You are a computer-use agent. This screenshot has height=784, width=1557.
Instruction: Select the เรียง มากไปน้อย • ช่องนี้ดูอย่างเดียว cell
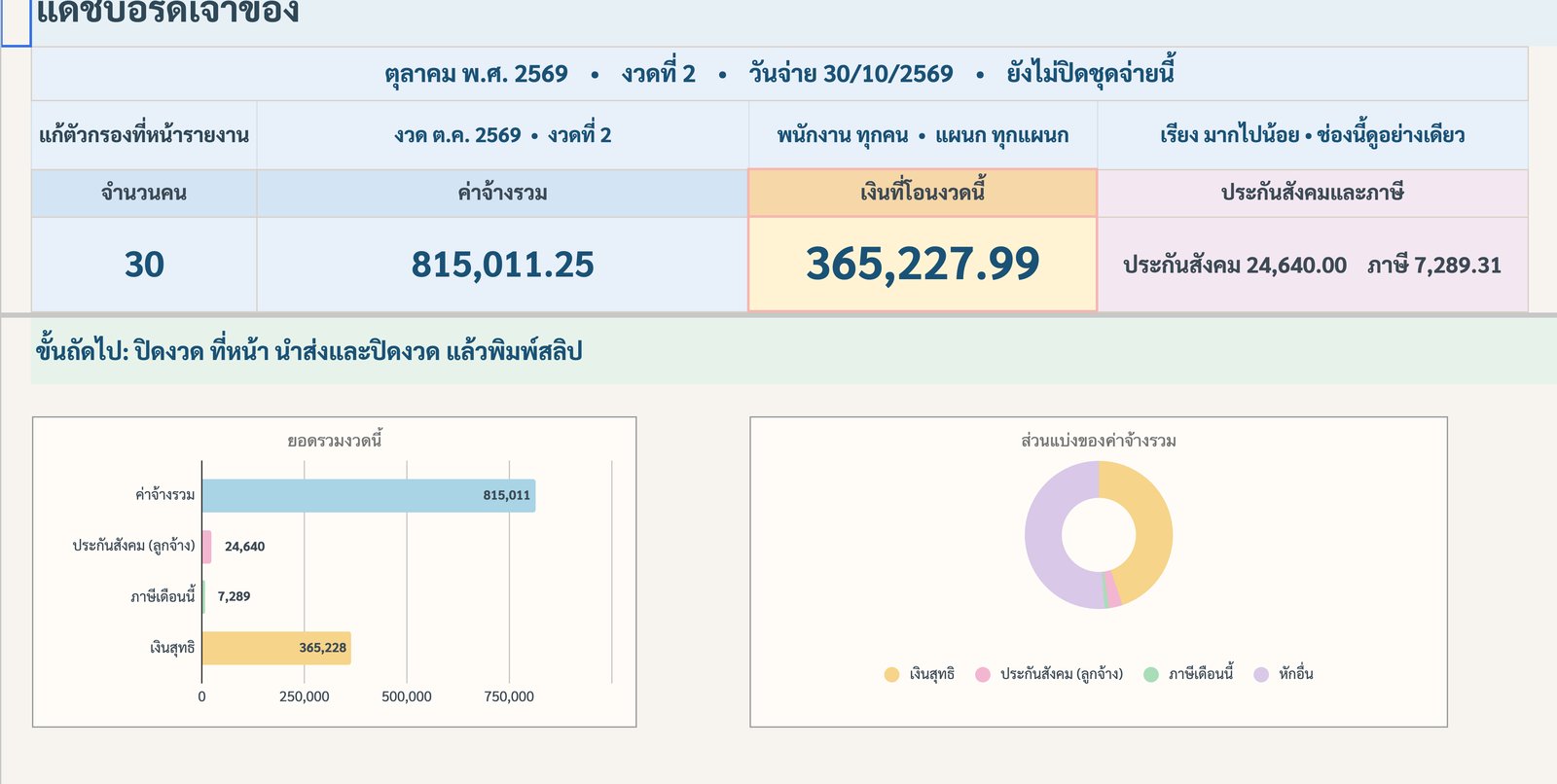[x=1313, y=135]
